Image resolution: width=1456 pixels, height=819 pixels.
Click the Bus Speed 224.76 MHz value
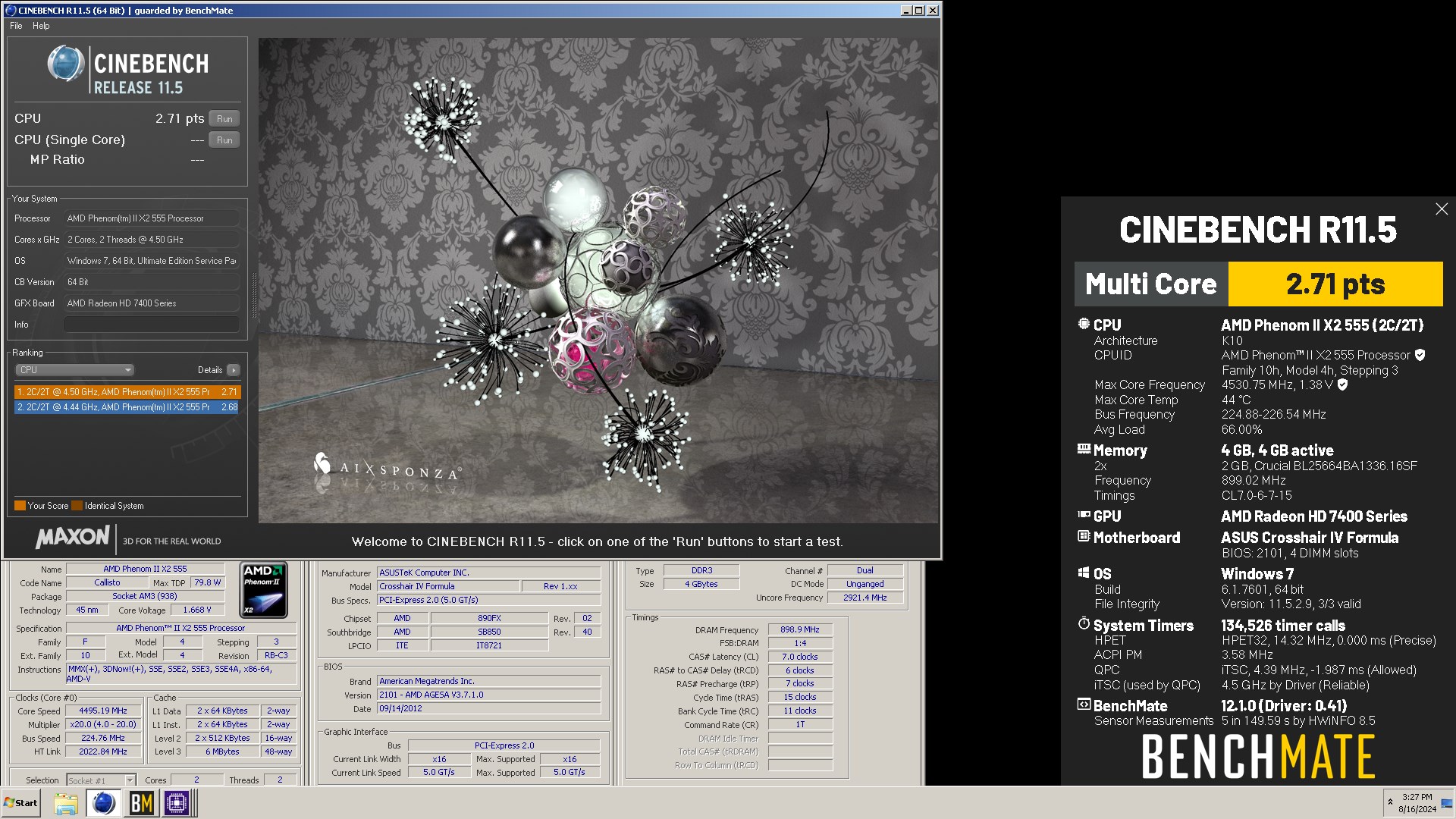click(103, 739)
